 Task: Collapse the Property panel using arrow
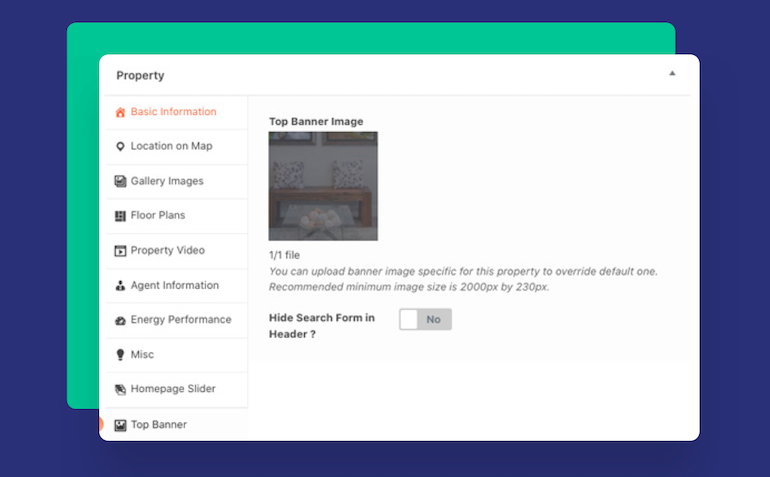click(x=672, y=73)
